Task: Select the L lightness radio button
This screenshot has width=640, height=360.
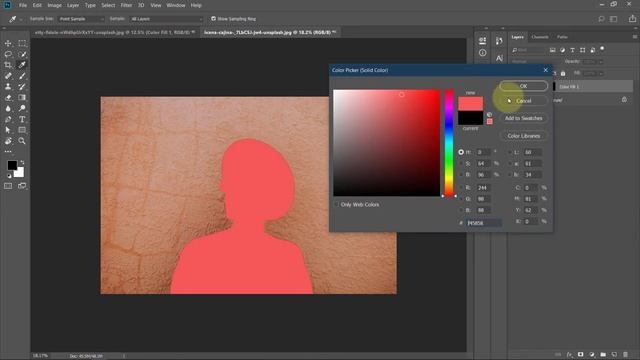Action: 510,152
